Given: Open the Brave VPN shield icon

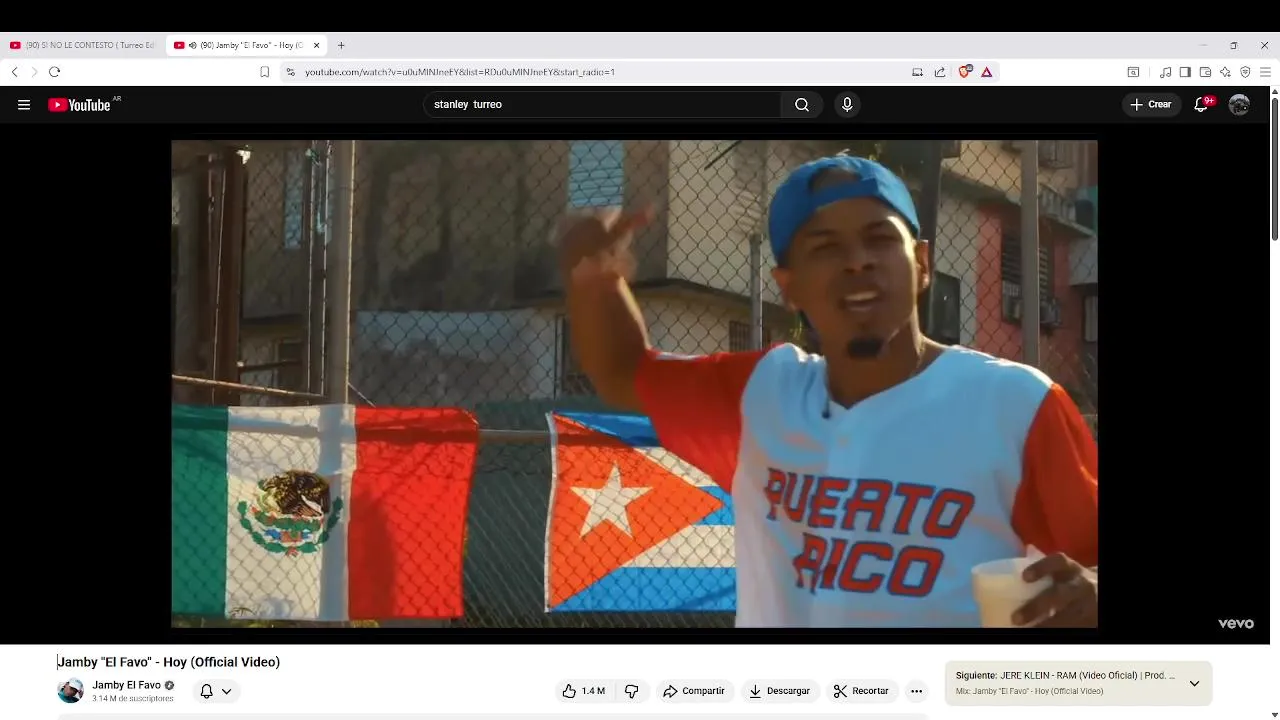Looking at the screenshot, I should pos(1245,72).
